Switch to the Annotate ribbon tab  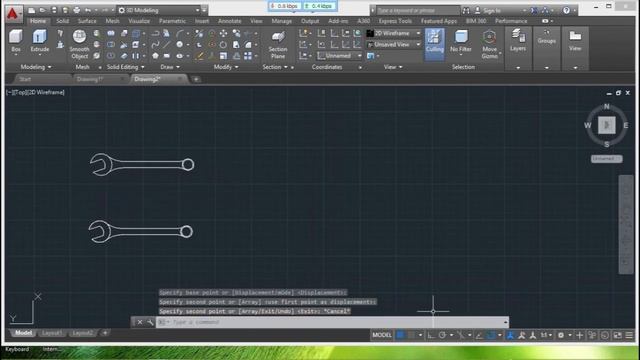(229, 21)
